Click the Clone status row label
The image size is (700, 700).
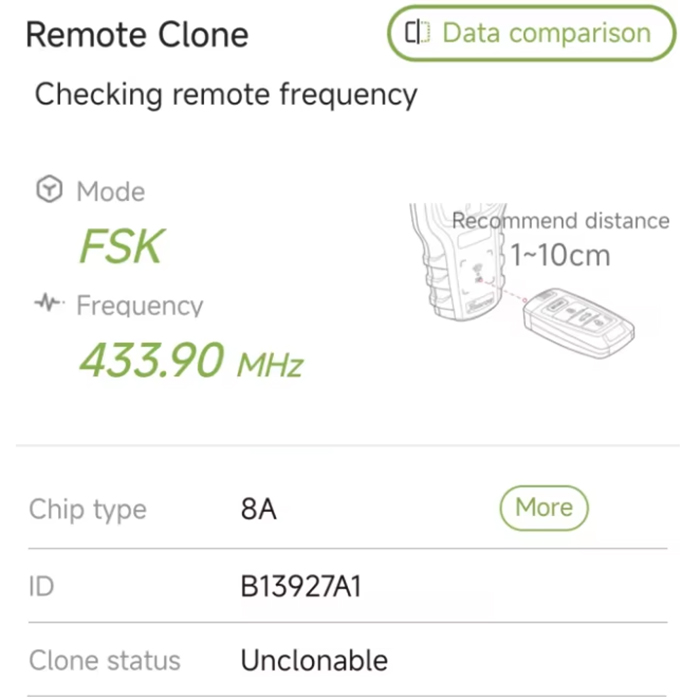point(105,660)
